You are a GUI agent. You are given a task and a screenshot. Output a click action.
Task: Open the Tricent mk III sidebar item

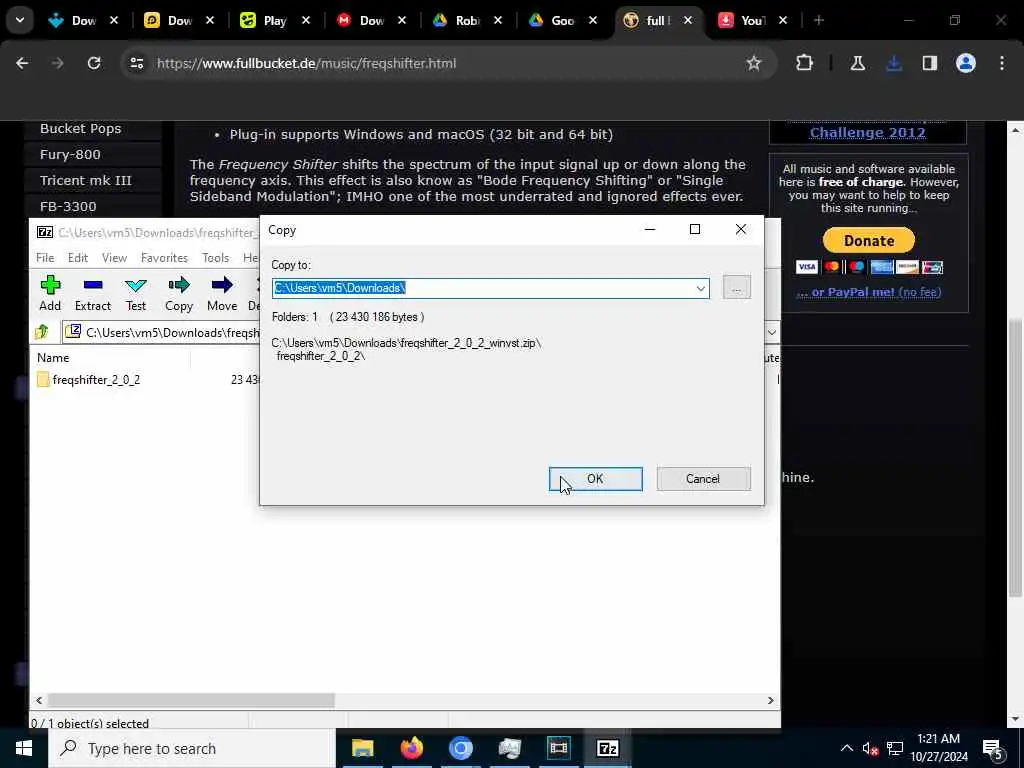click(86, 180)
